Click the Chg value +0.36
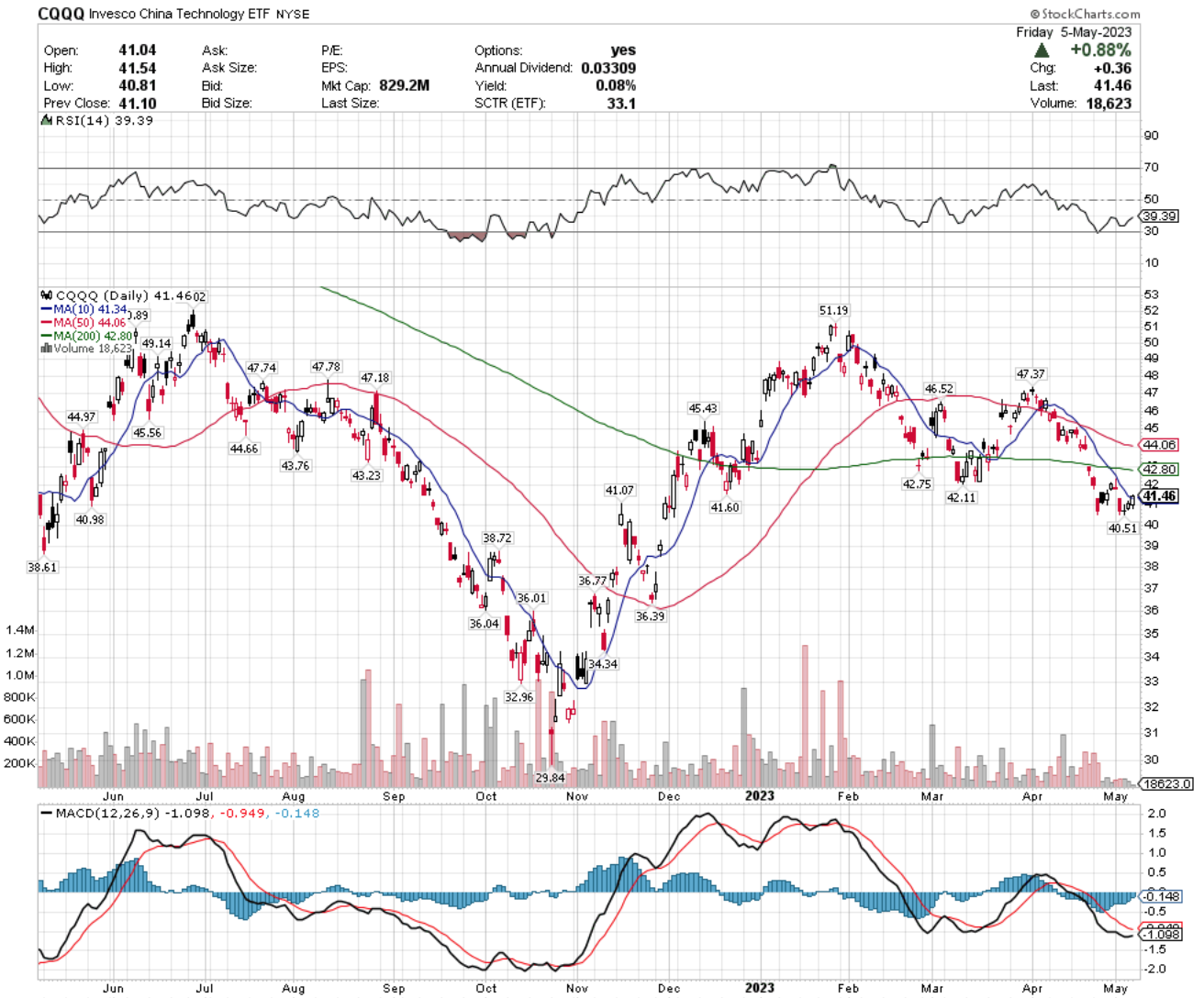 (1112, 68)
